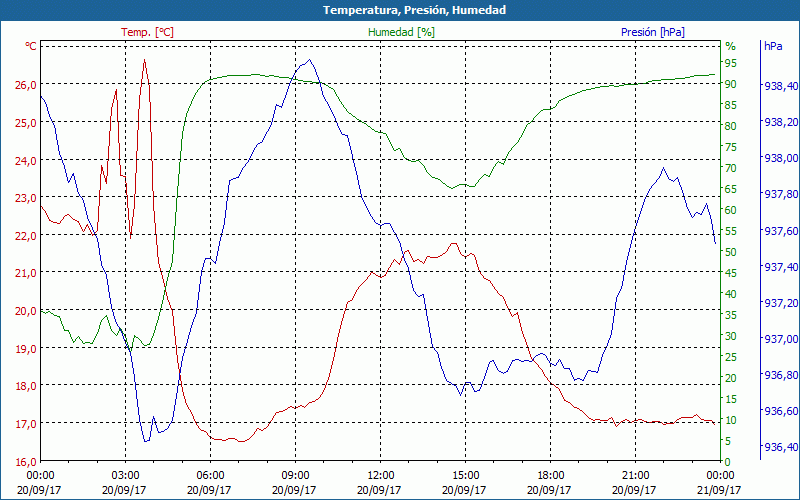Click the 936,80 pressure axis value
The image size is (800, 500).
tap(781, 375)
